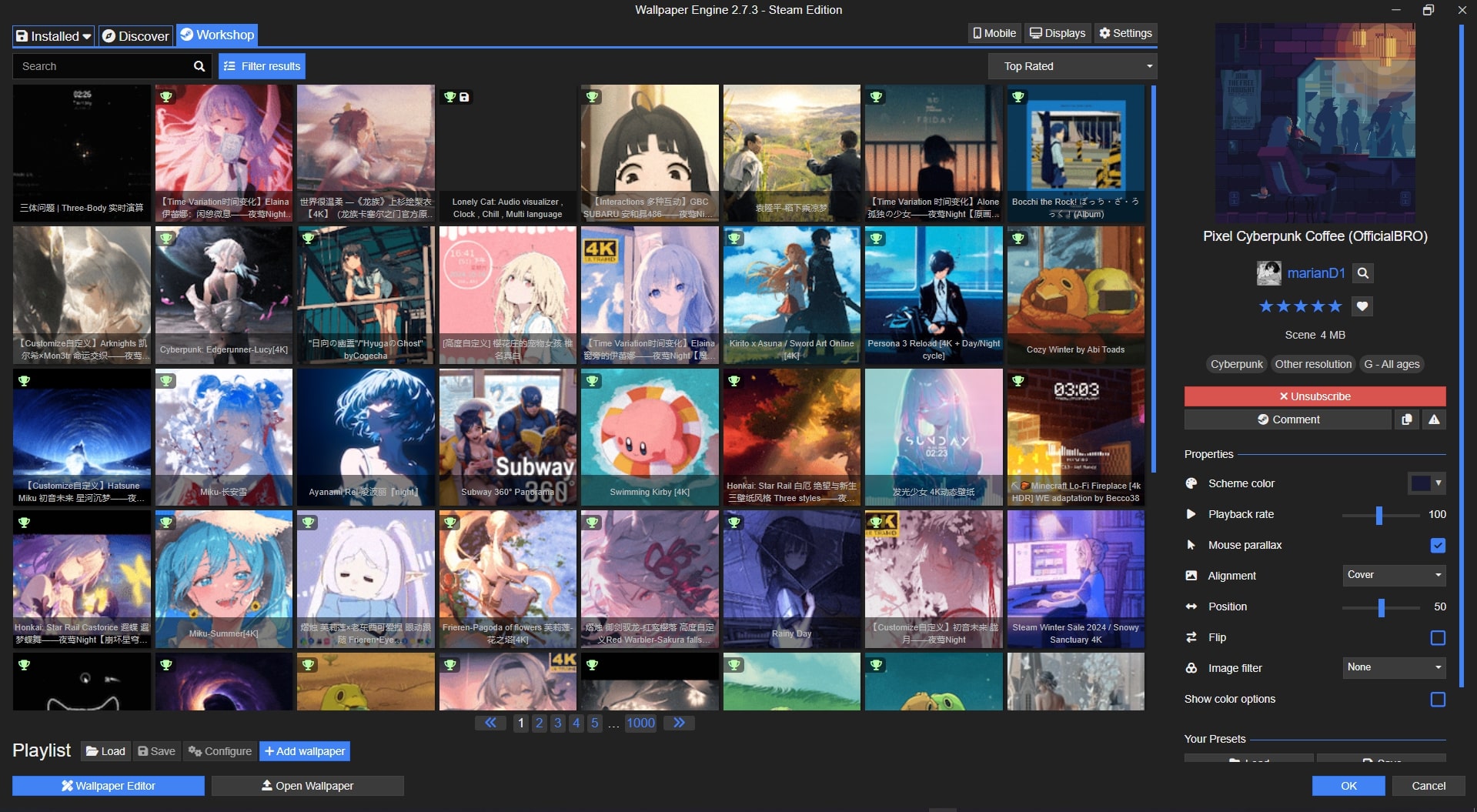Viewport: 1477px width, 812px height.
Task: Click the Image filter icon
Action: point(1191,668)
